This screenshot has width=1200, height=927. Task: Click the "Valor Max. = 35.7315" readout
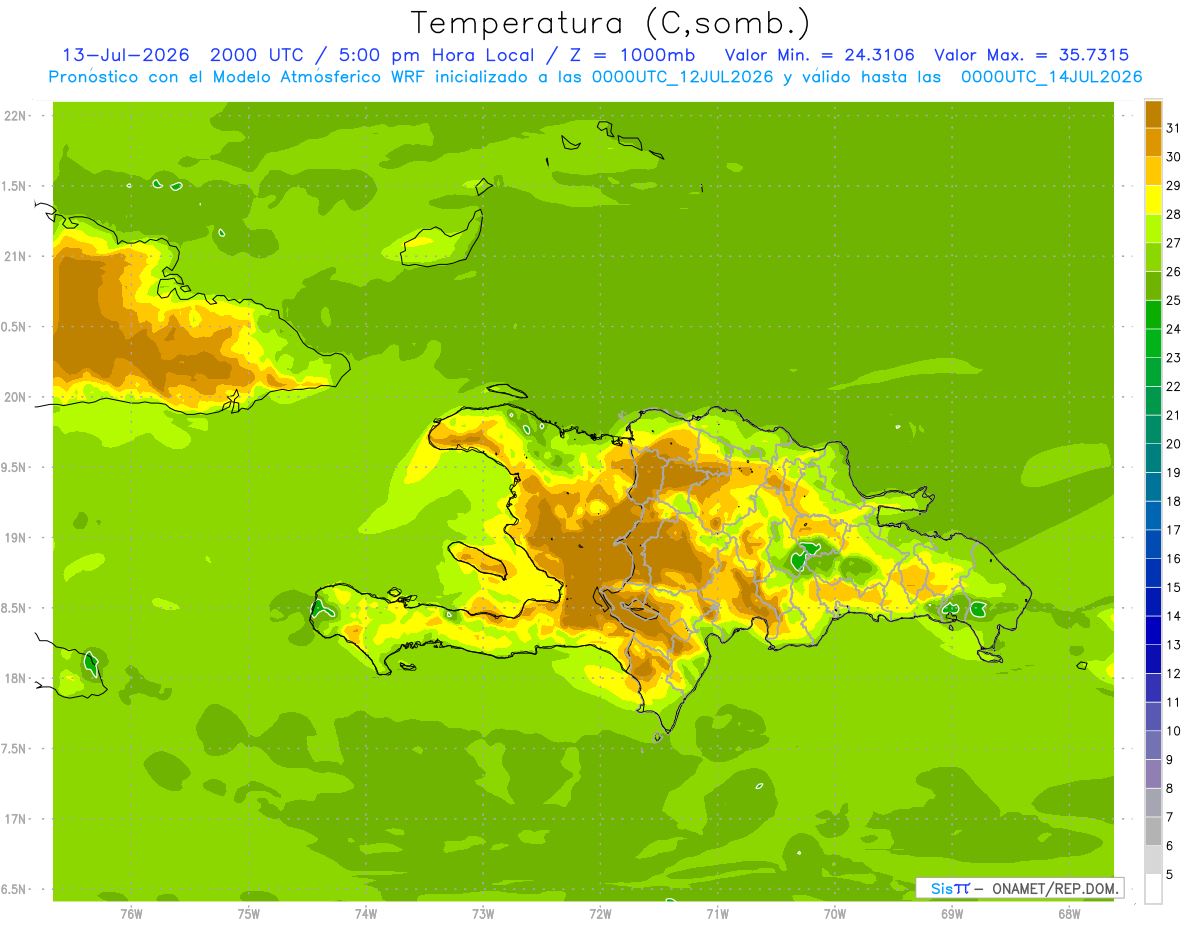[1032, 55]
